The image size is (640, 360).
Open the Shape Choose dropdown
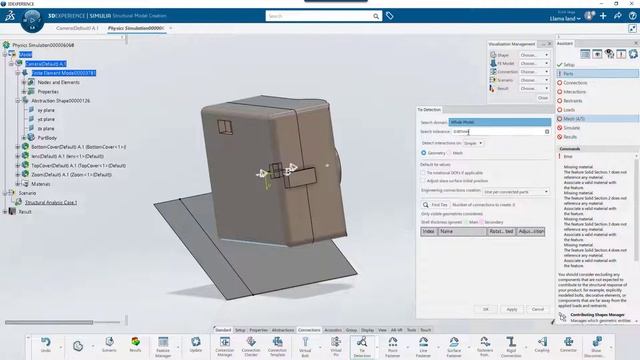(x=534, y=55)
